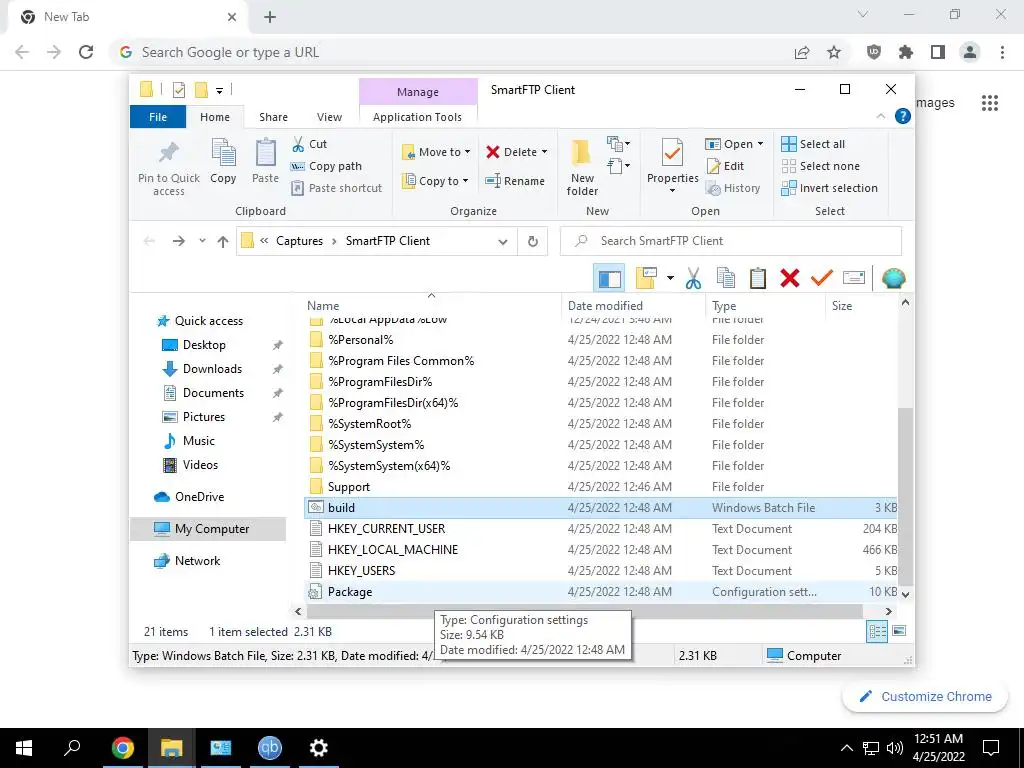The height and width of the screenshot is (768, 1024).
Task: Click Invert selection in the ribbon
Action: pos(829,188)
